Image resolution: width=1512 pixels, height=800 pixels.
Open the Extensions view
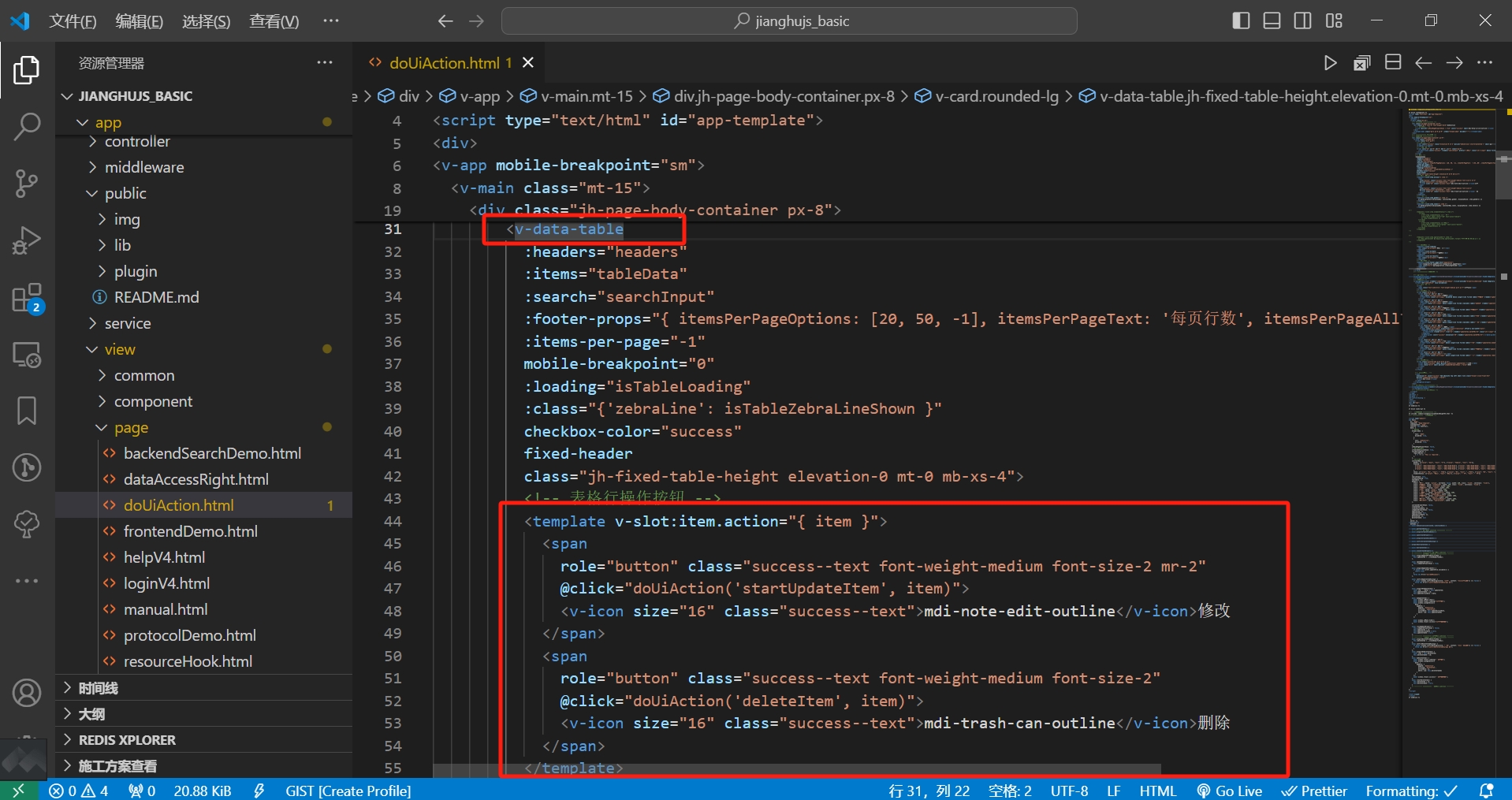[27, 298]
